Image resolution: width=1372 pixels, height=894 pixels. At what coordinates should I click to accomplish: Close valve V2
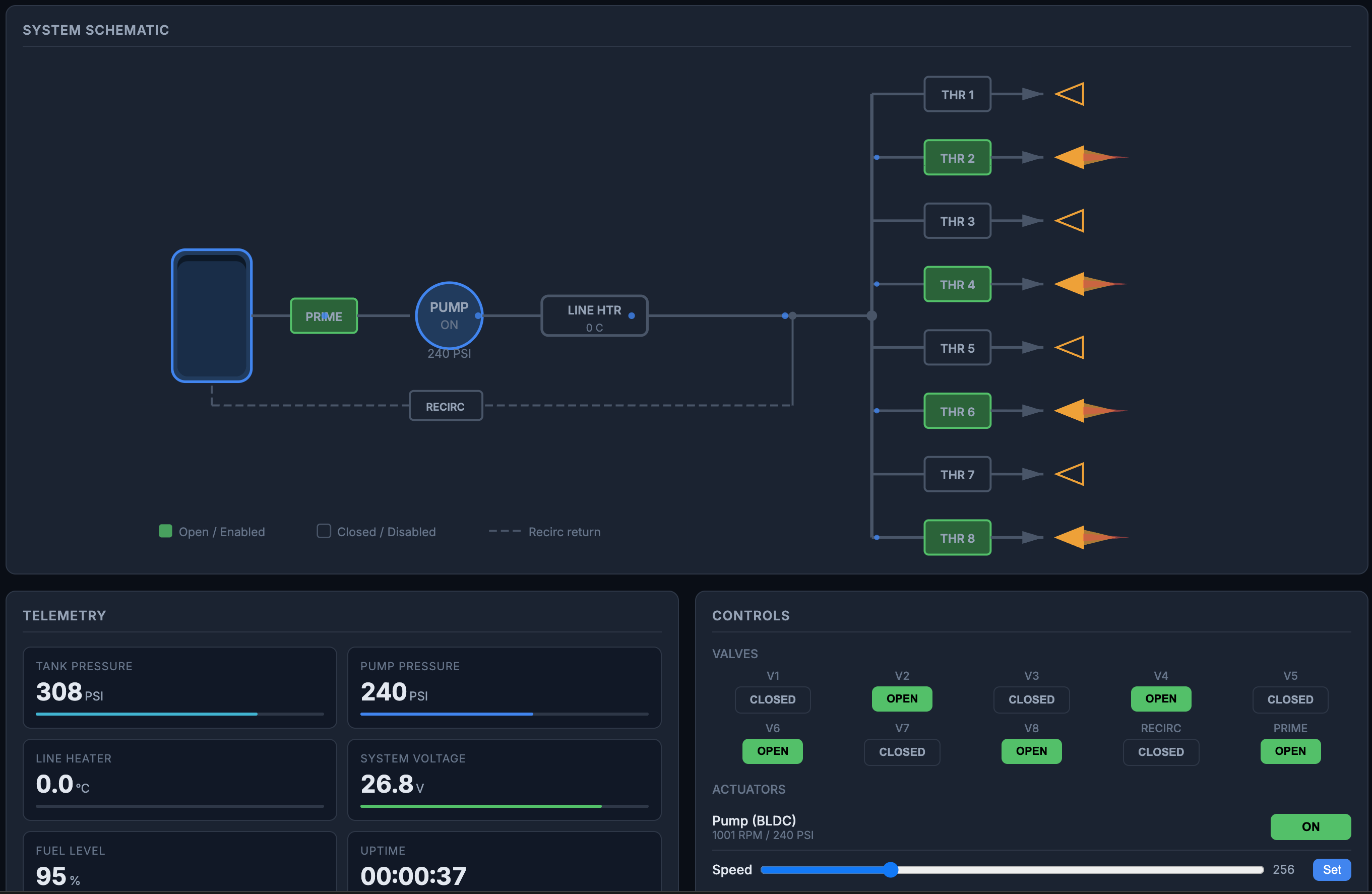click(x=902, y=698)
